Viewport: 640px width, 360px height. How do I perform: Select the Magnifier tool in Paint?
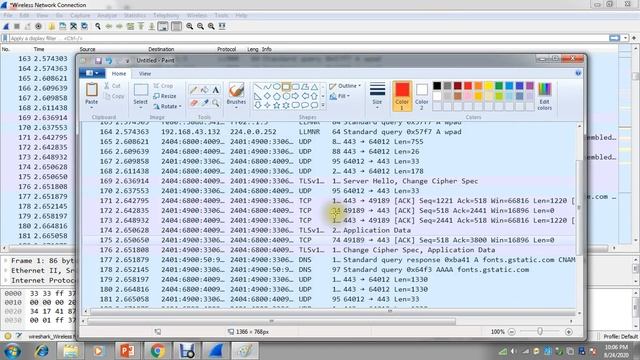point(216,103)
